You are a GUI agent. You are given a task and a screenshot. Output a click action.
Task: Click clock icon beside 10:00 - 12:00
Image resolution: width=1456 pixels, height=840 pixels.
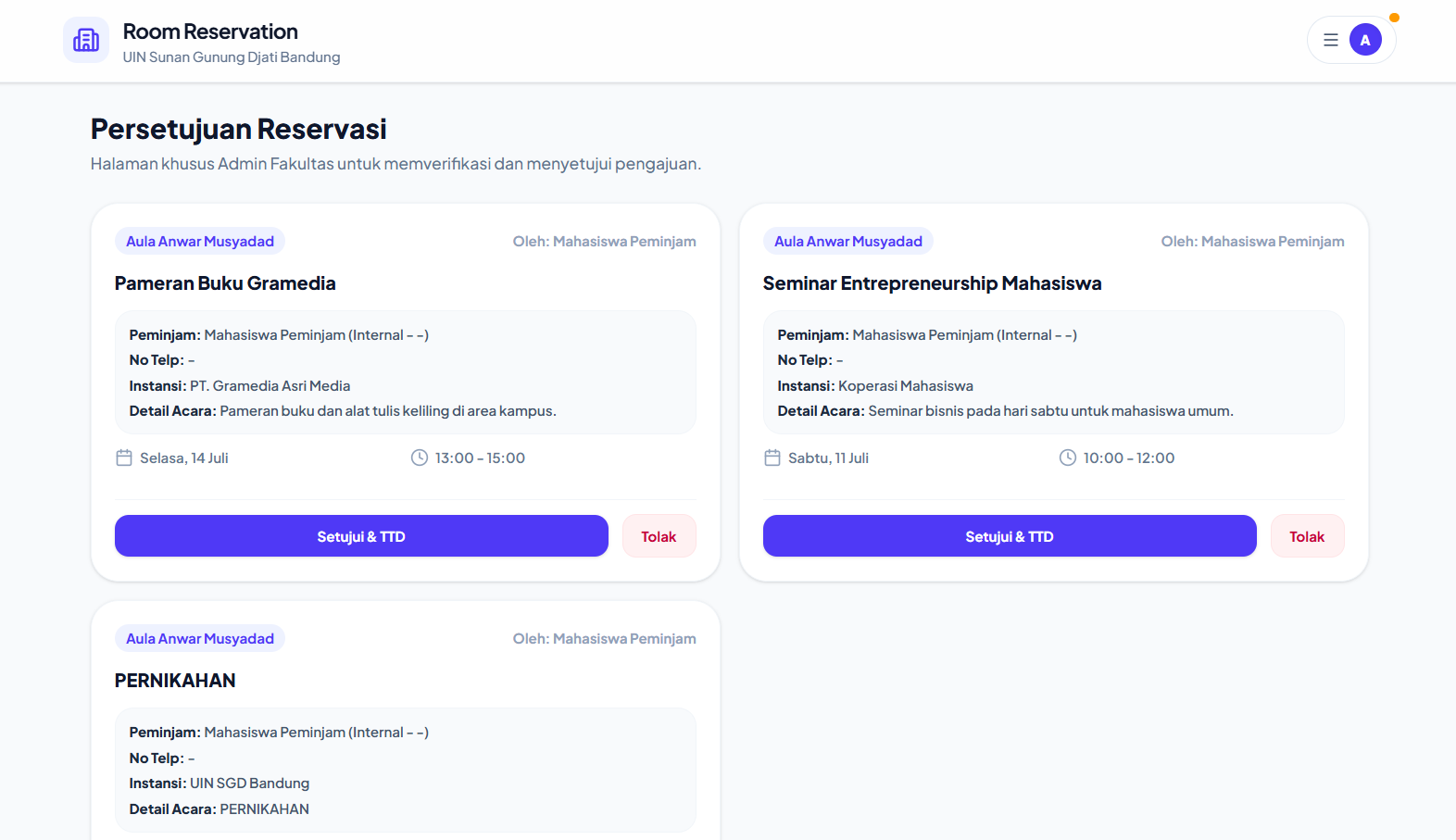[x=1068, y=458]
